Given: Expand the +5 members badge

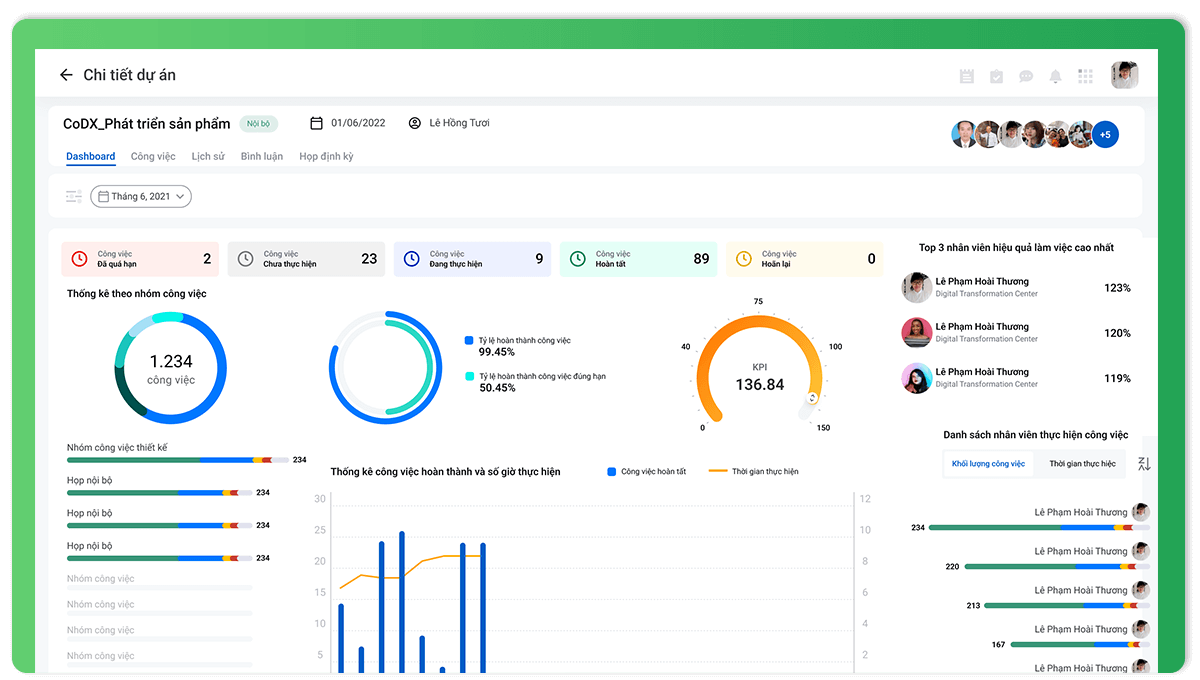Looking at the screenshot, I should click(x=1105, y=134).
